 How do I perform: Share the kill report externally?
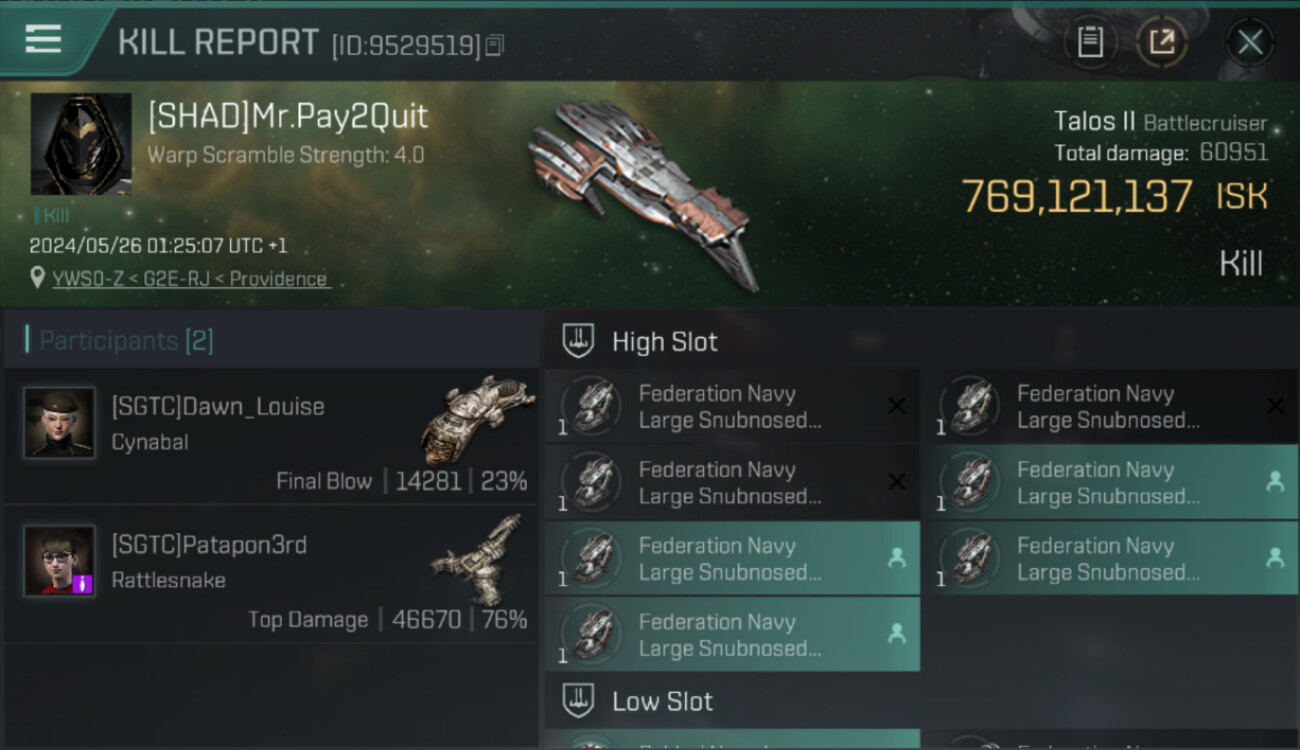tap(1162, 42)
